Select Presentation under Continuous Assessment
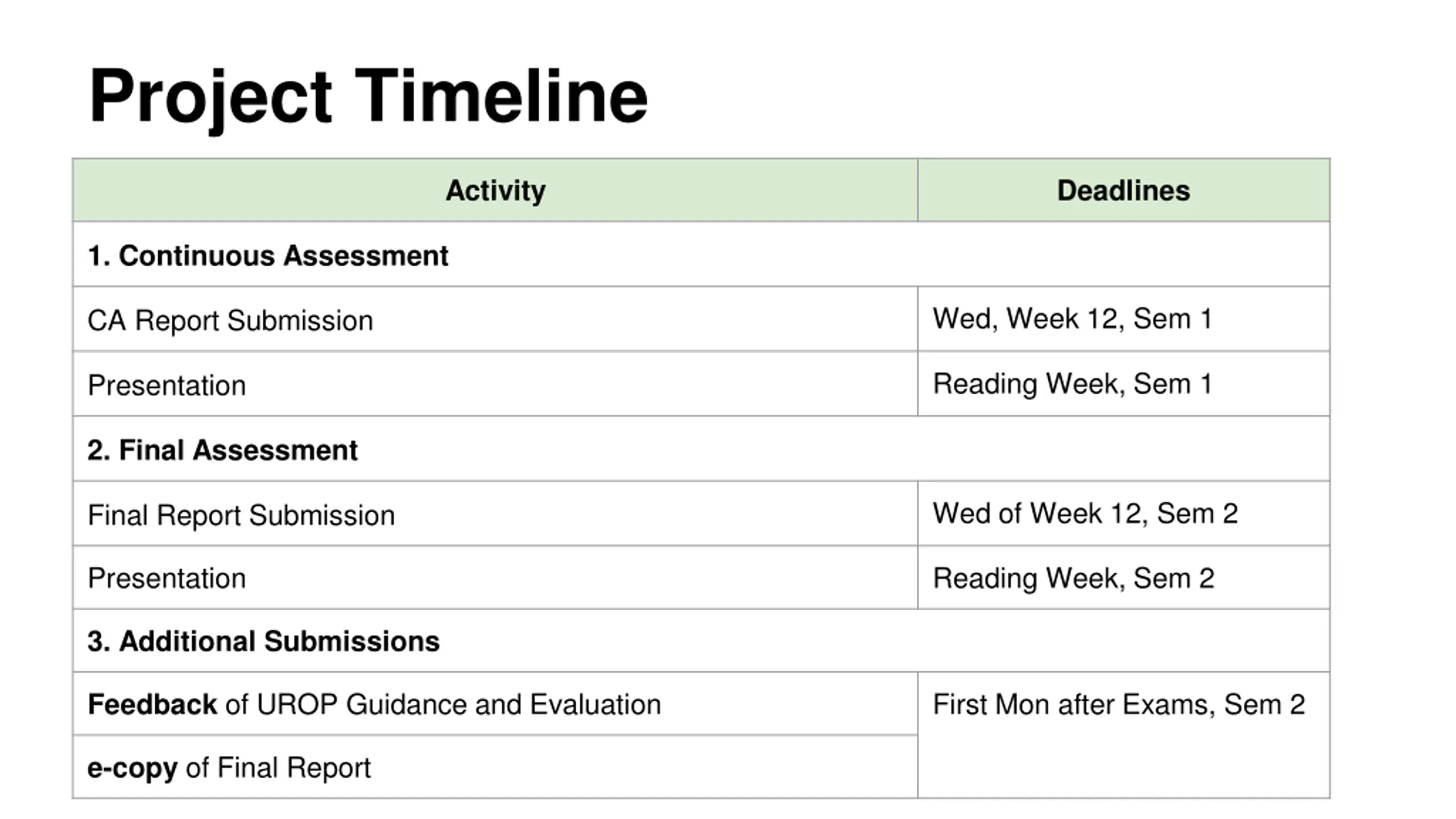1456x819 pixels. tap(495, 384)
